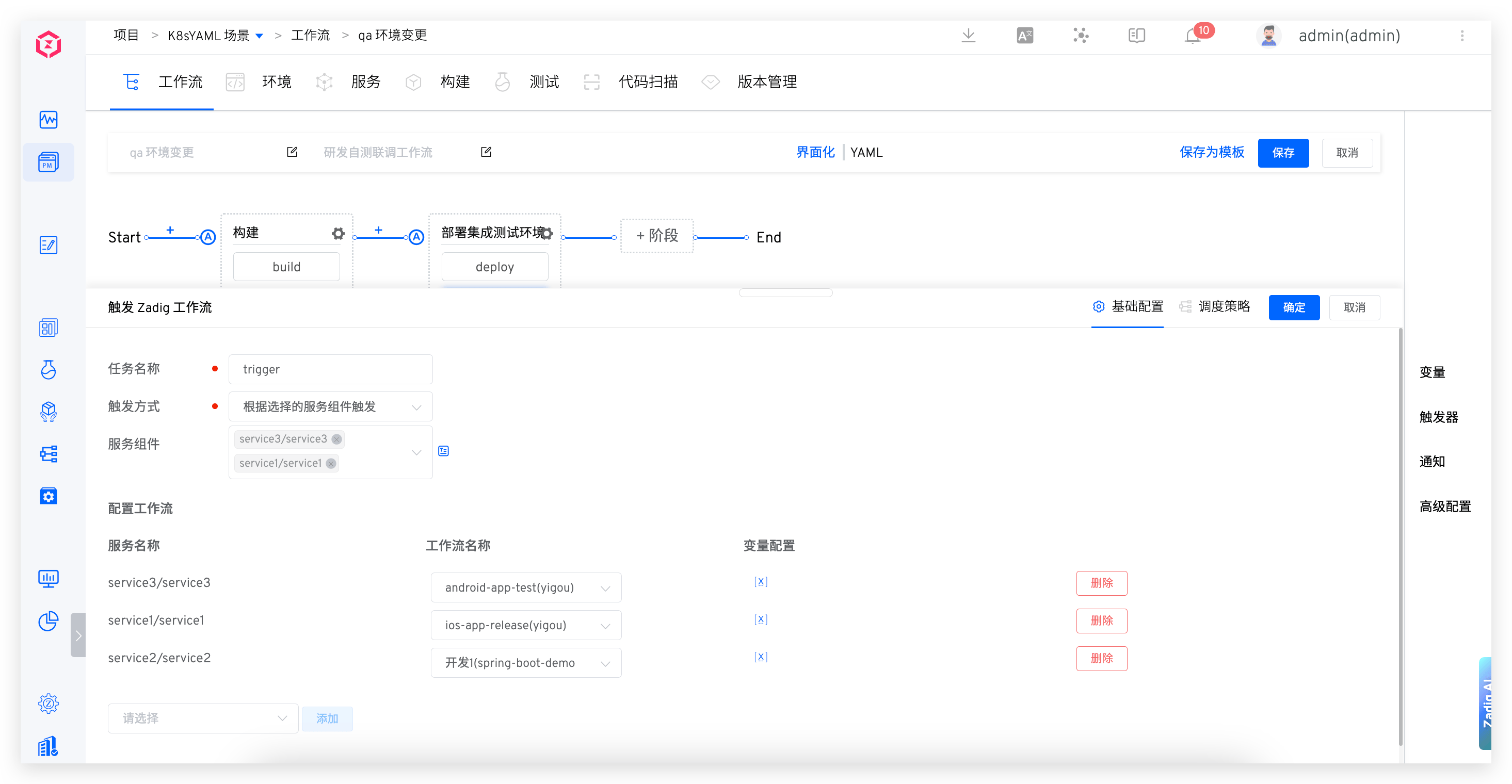This screenshot has height=784, width=1512.
Task: Switch view to YAML mode
Action: (x=866, y=152)
